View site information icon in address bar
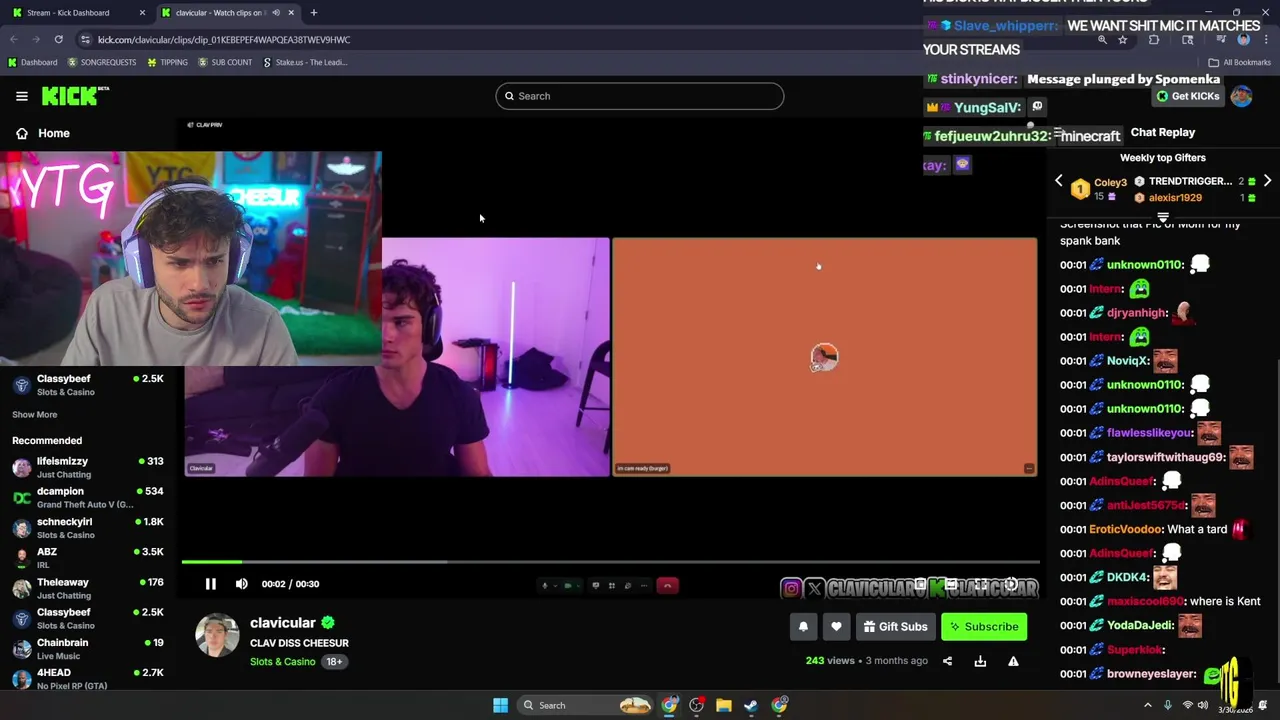1280x720 pixels. tap(86, 40)
